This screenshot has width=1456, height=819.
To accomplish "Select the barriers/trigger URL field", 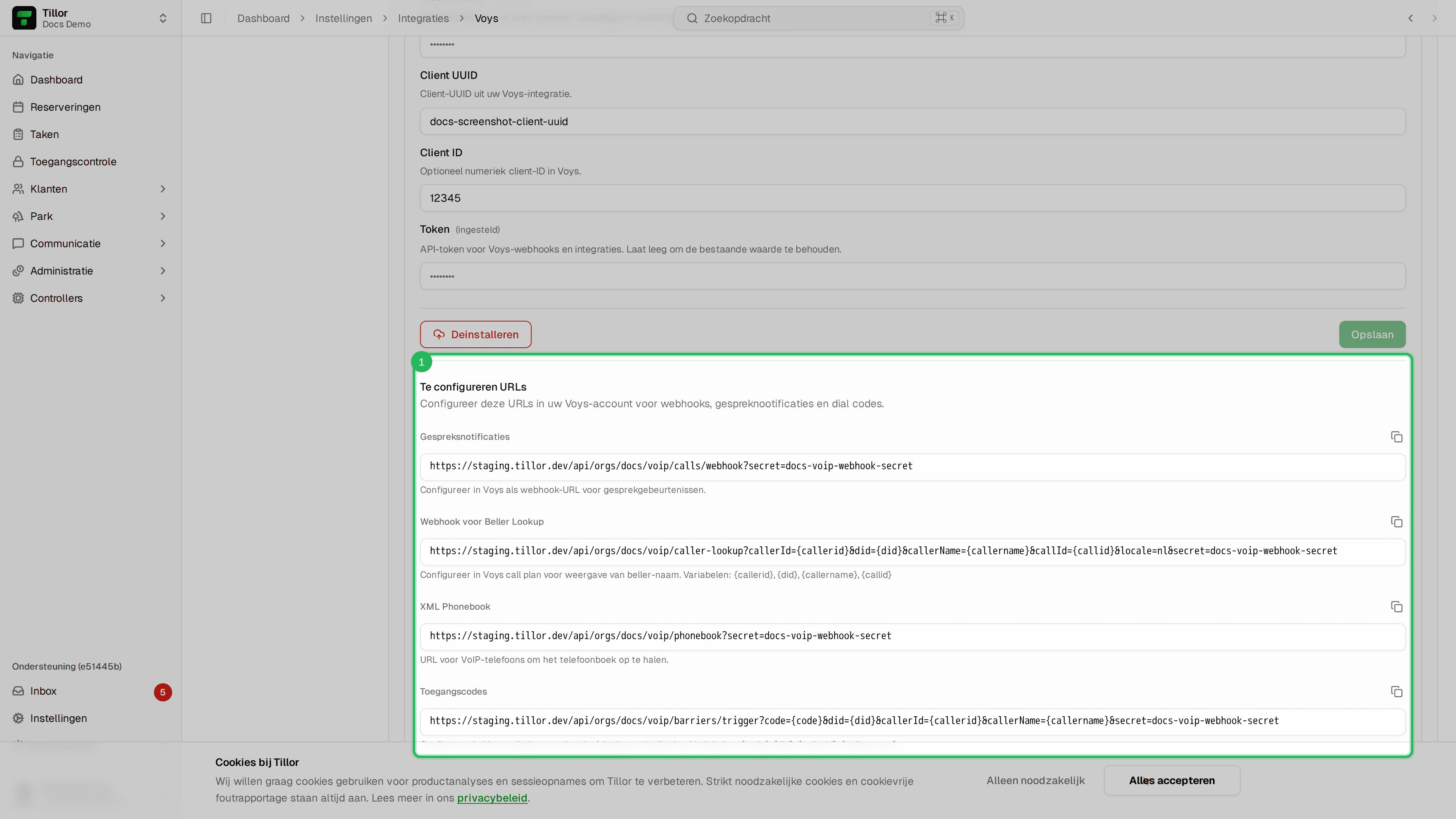I will point(912,721).
